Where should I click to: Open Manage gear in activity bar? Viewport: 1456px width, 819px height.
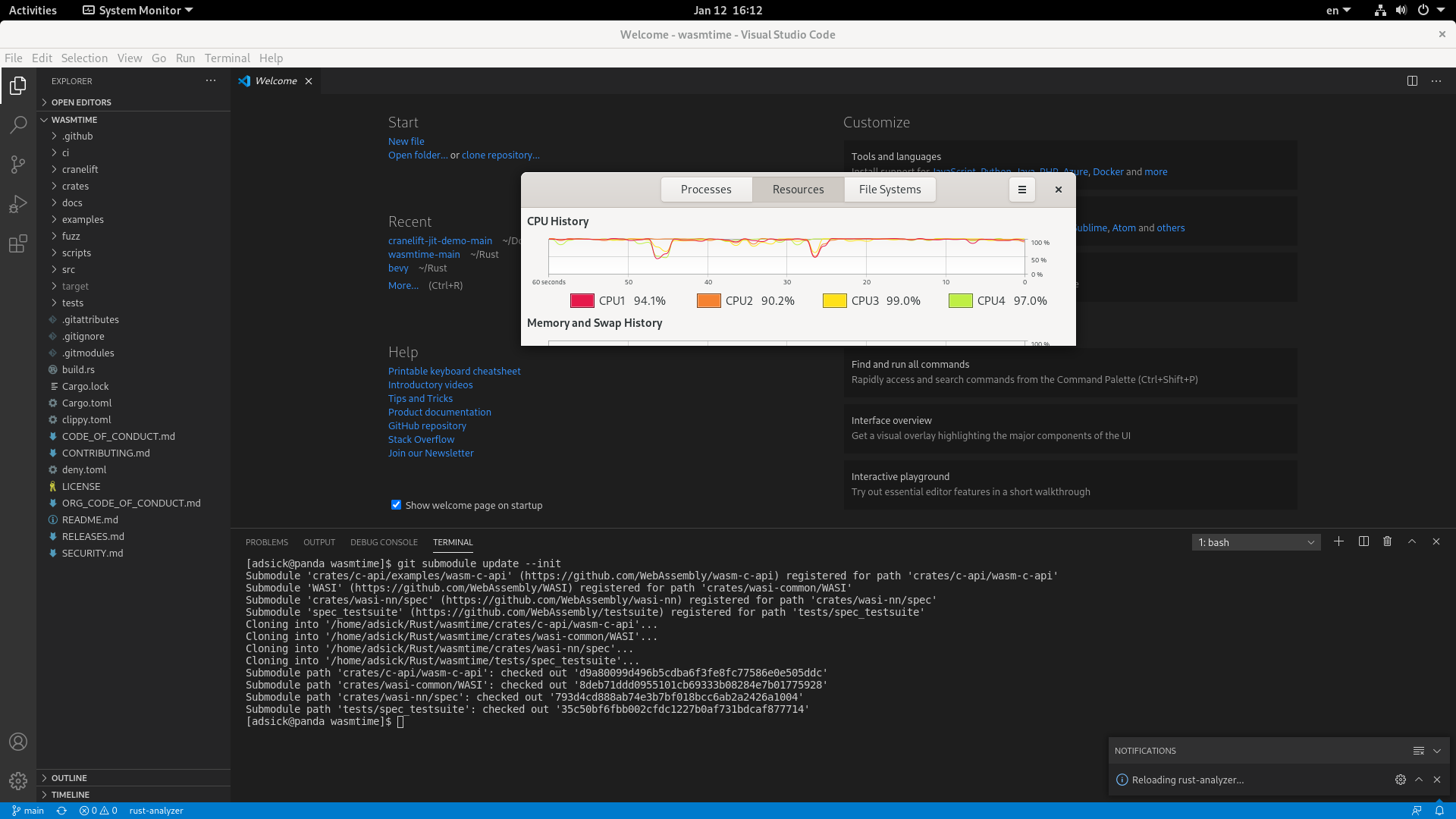point(18,780)
